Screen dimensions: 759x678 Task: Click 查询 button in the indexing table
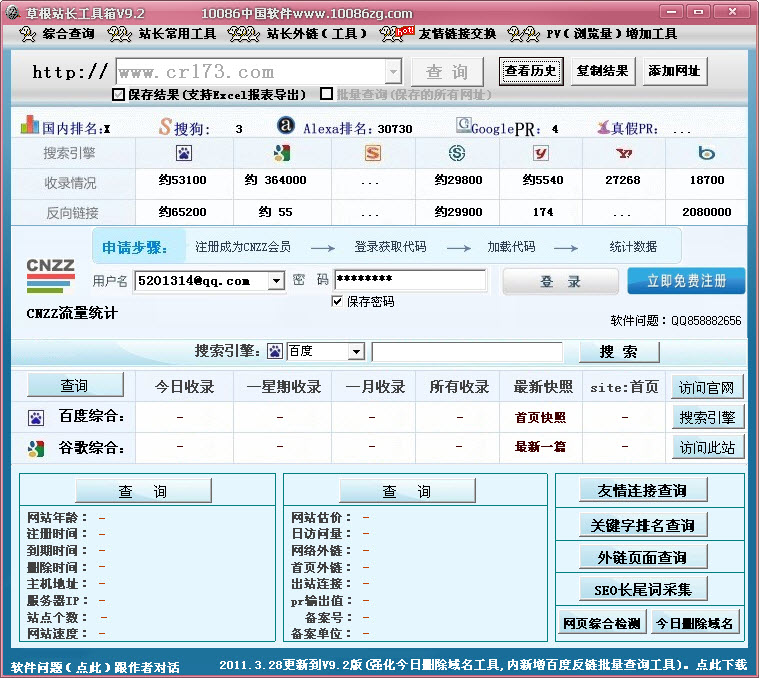tap(75, 385)
